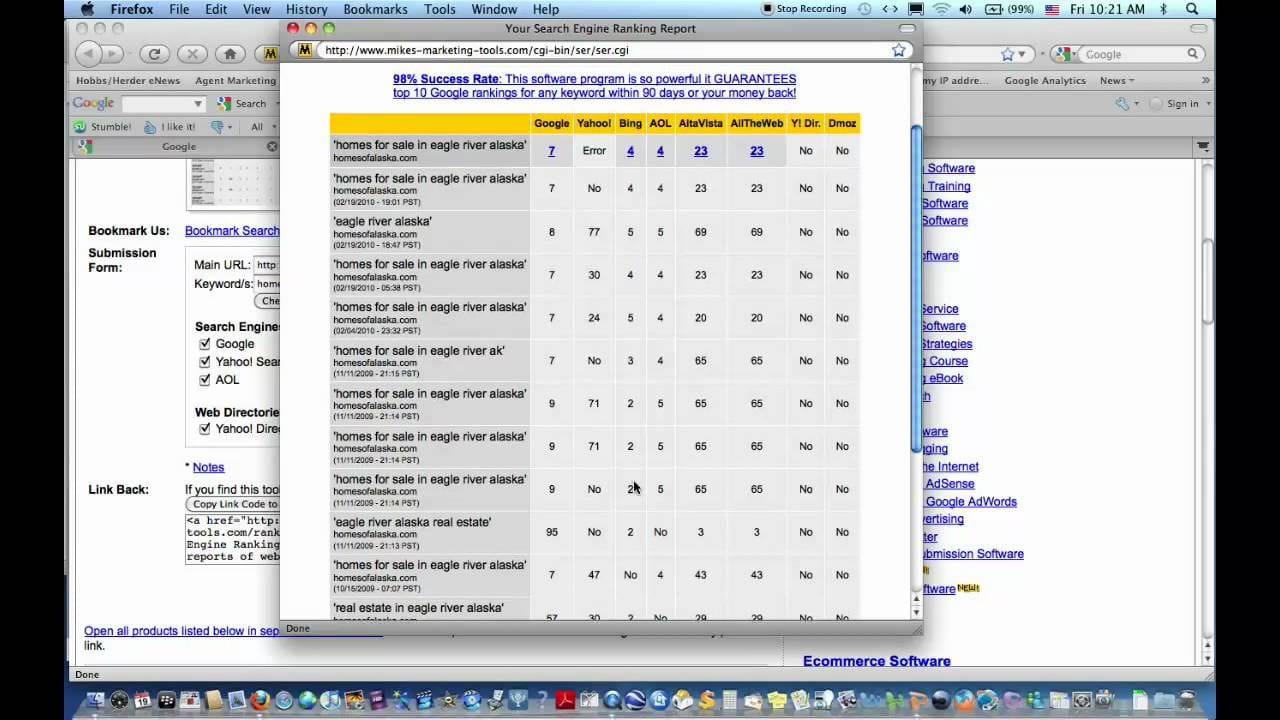
Task: Open the Bookmarks menu
Action: pyautogui.click(x=376, y=9)
